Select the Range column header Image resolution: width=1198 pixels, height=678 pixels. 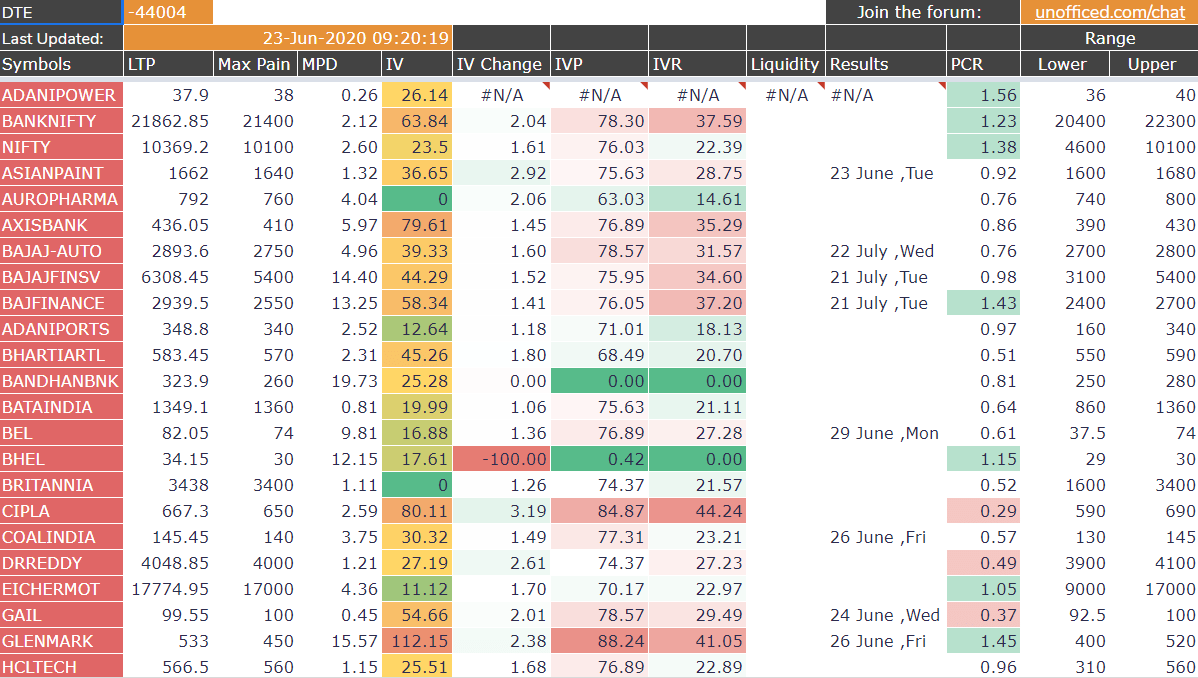pyautogui.click(x=1108, y=37)
